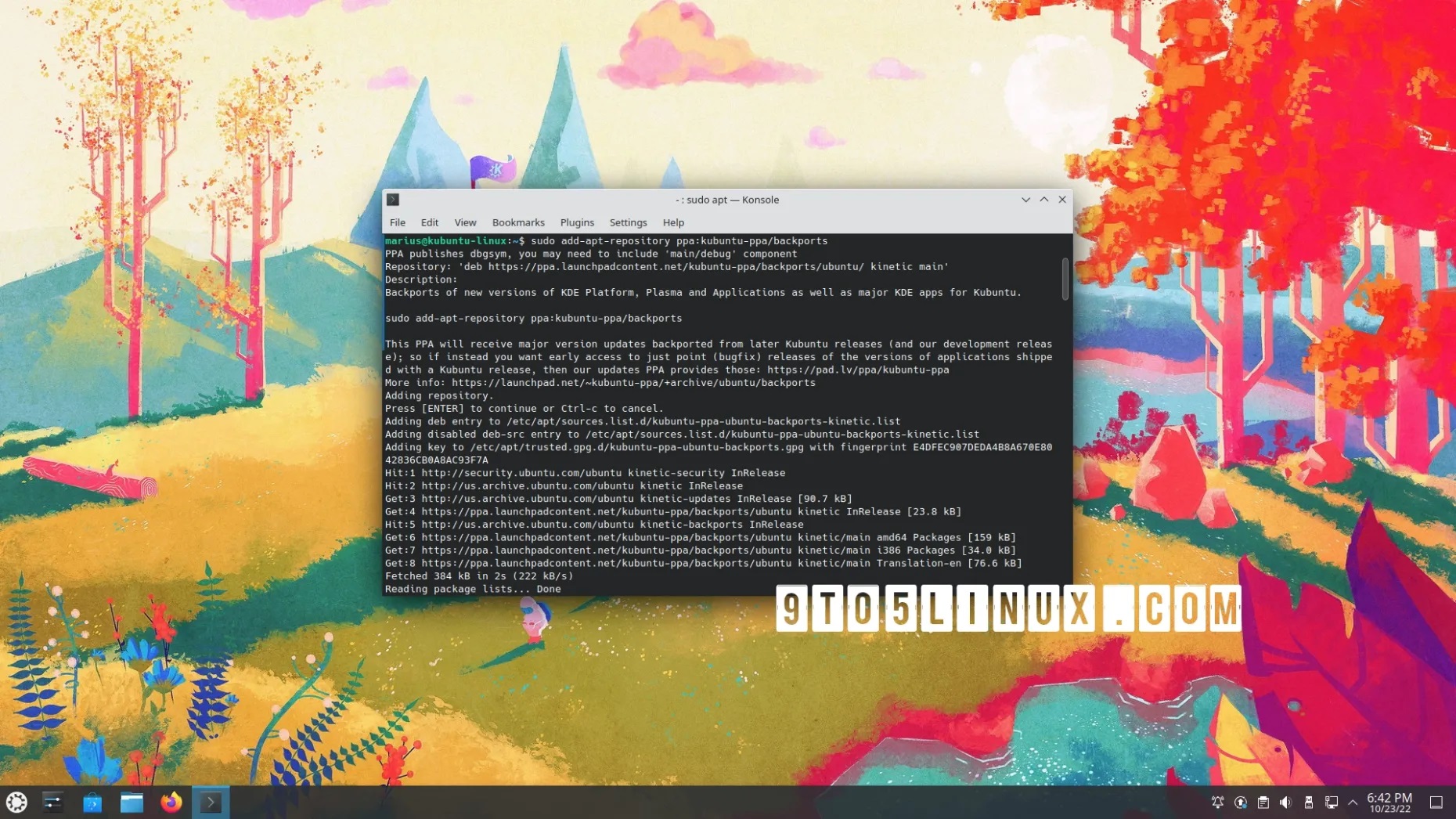
Task: Open System Settings from the taskbar
Action: (x=52, y=802)
